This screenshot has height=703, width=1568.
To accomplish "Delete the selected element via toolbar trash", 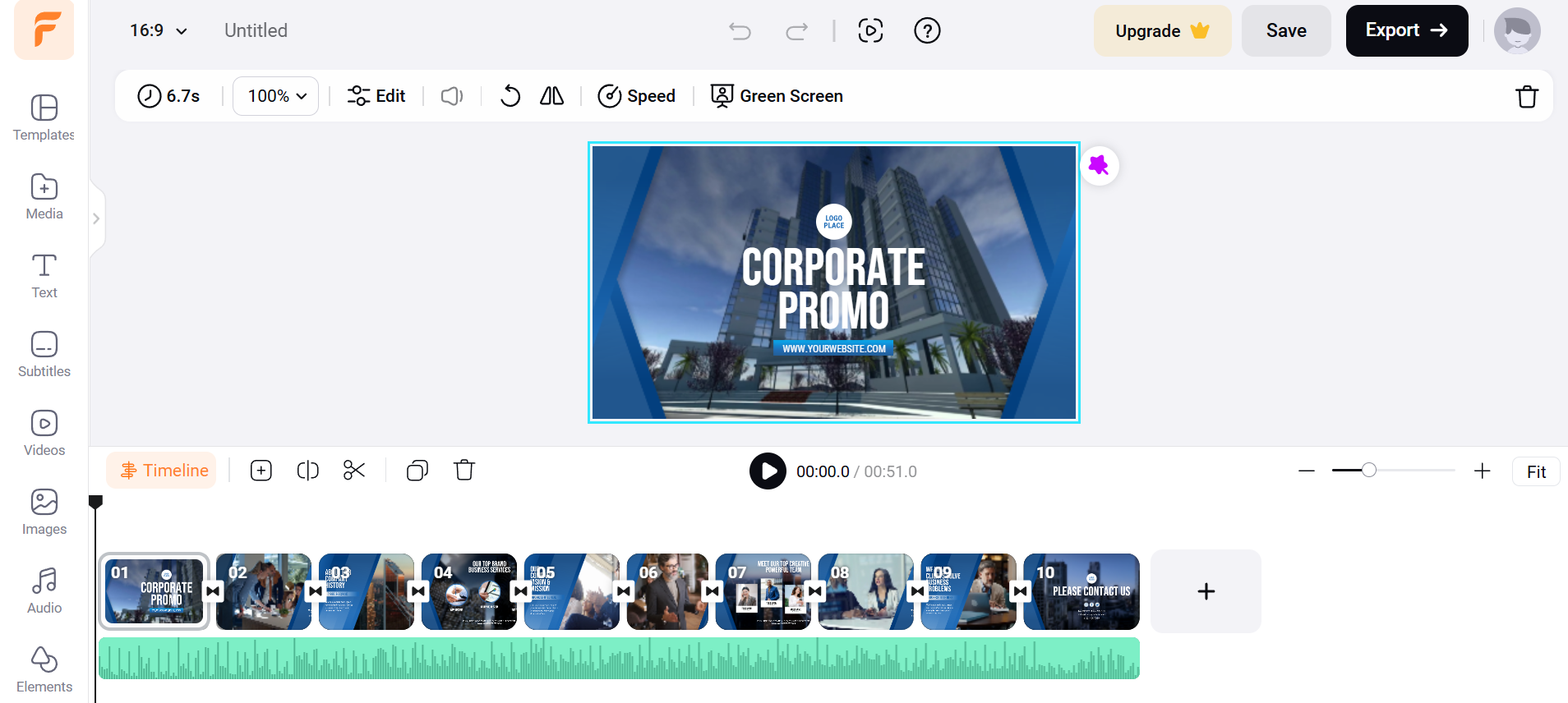I will [x=1527, y=96].
